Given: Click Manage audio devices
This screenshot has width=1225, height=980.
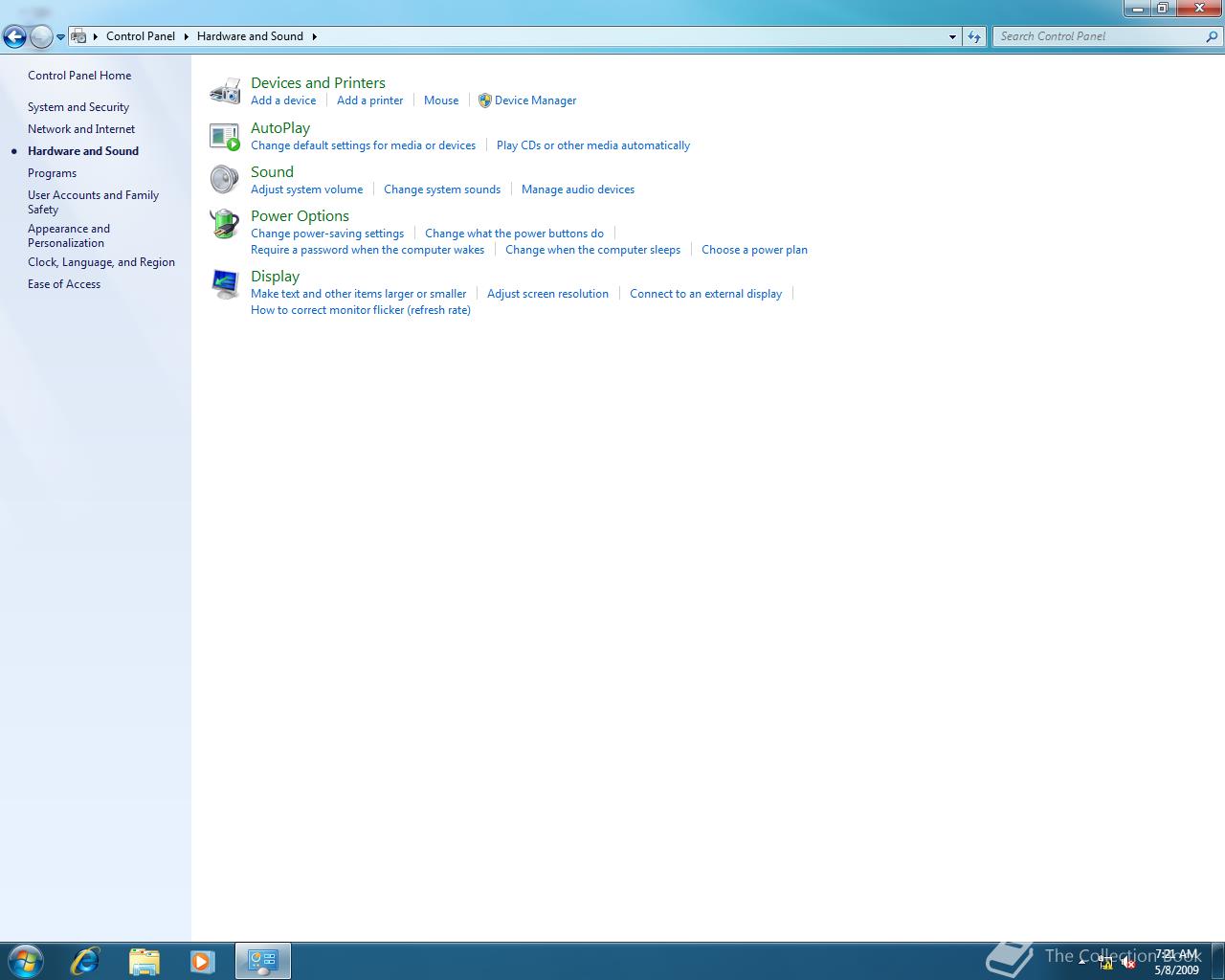Looking at the screenshot, I should (x=578, y=189).
